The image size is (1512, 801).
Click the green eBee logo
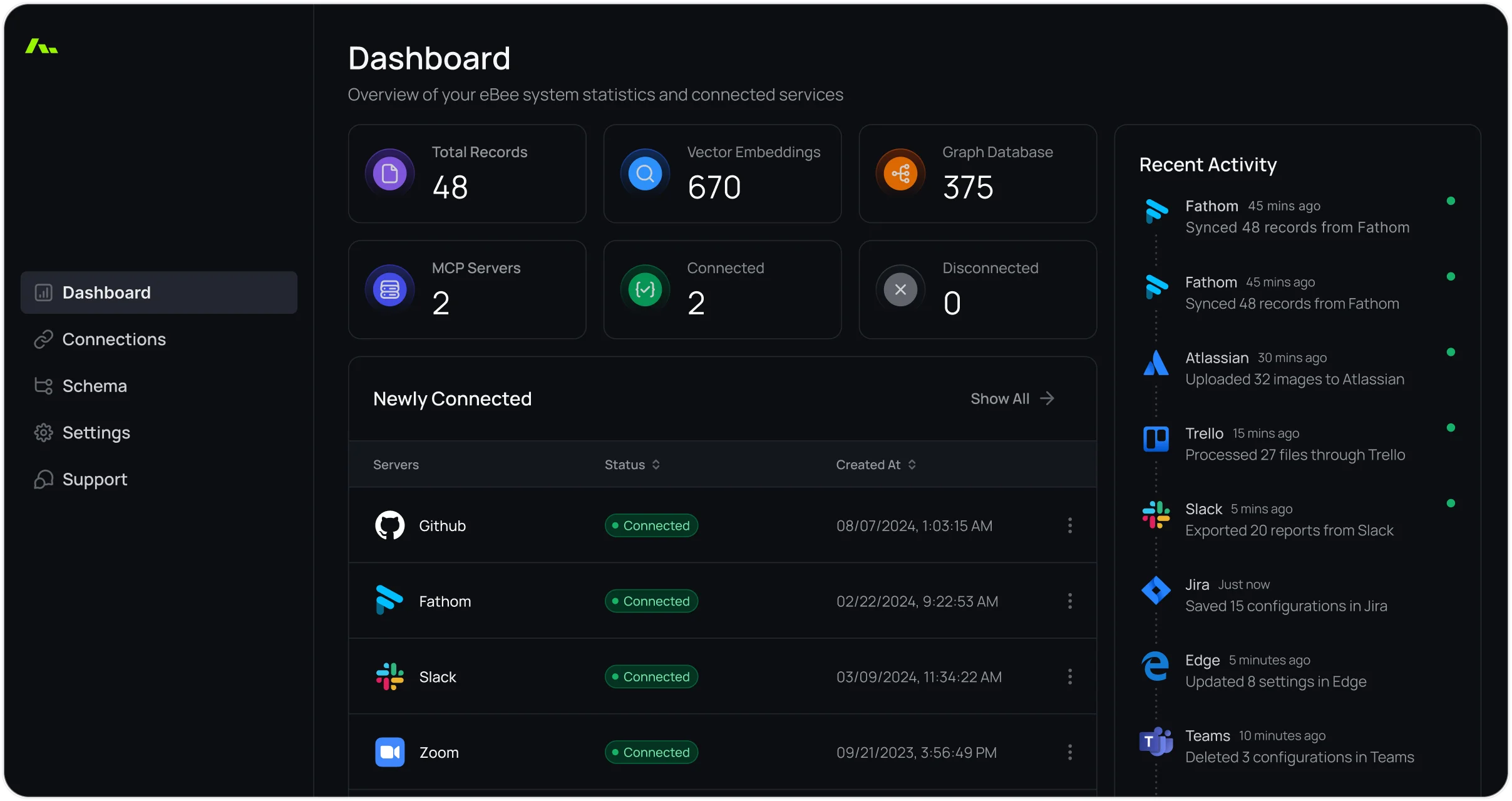click(x=41, y=46)
